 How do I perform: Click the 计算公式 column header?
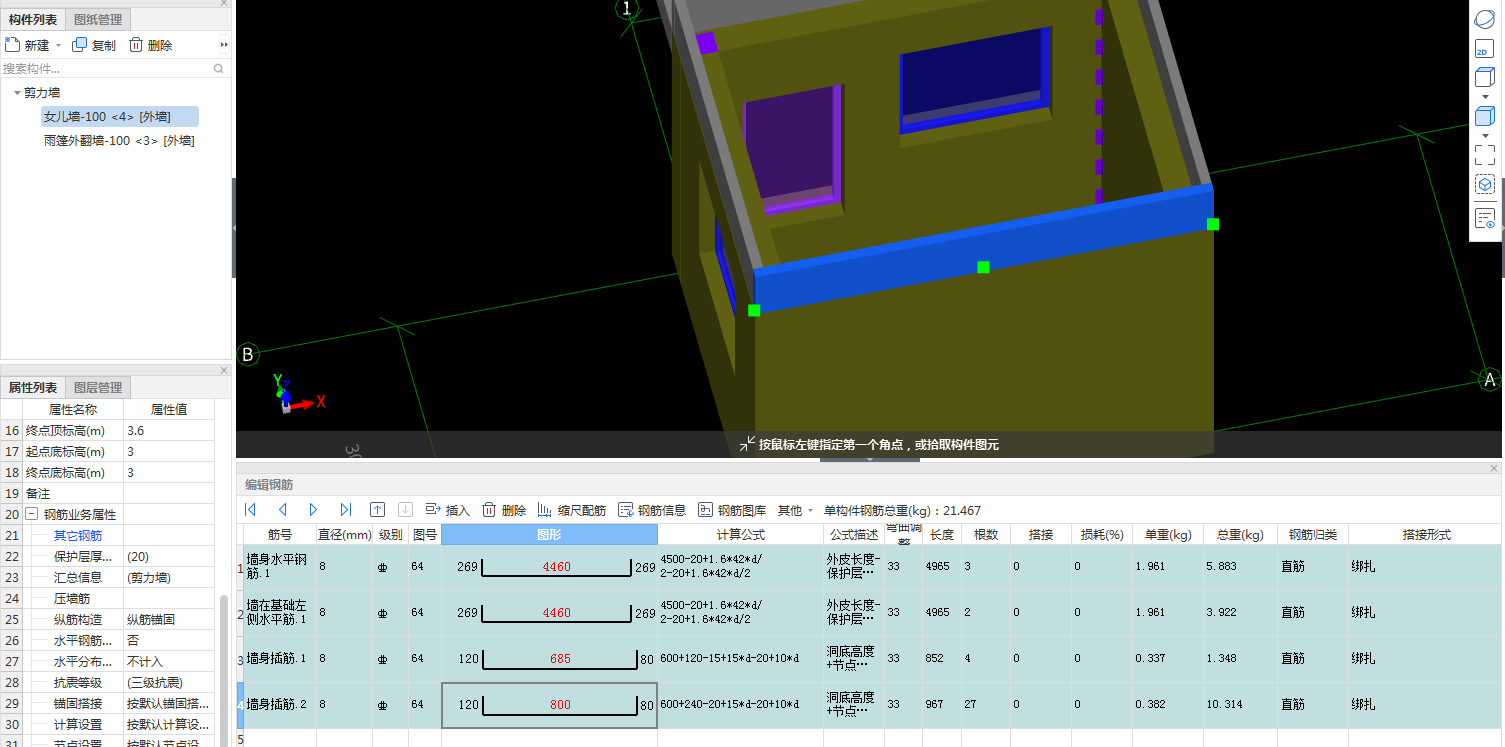pos(740,534)
